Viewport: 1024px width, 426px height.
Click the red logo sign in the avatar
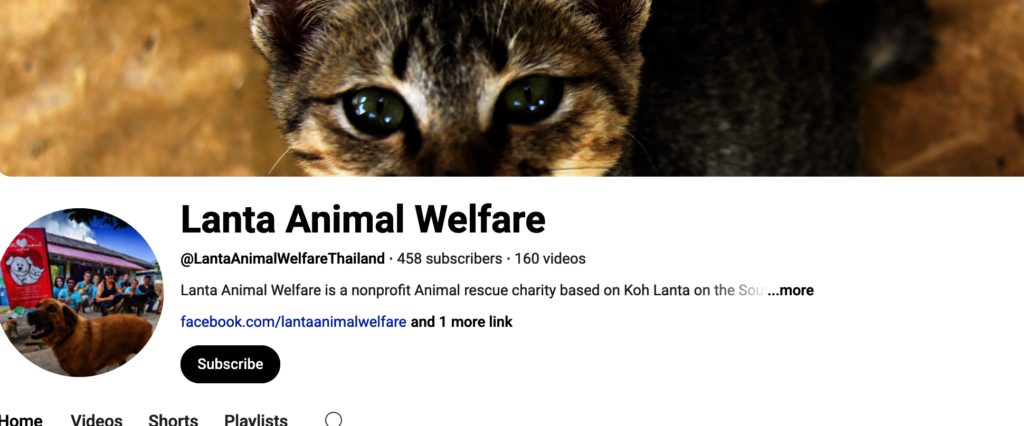coord(25,268)
